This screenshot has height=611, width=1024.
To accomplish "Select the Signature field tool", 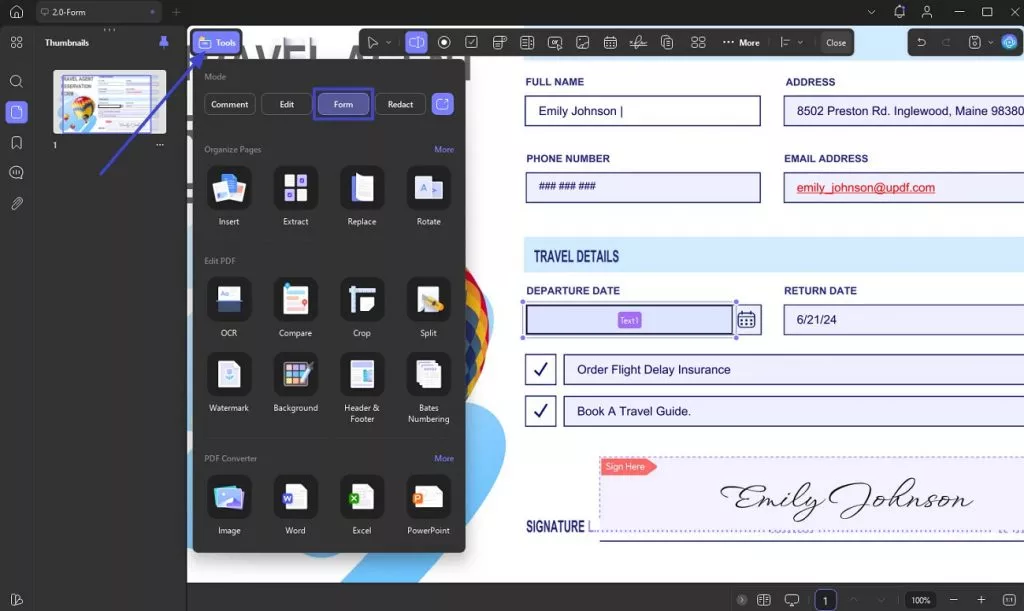I will pyautogui.click(x=638, y=42).
